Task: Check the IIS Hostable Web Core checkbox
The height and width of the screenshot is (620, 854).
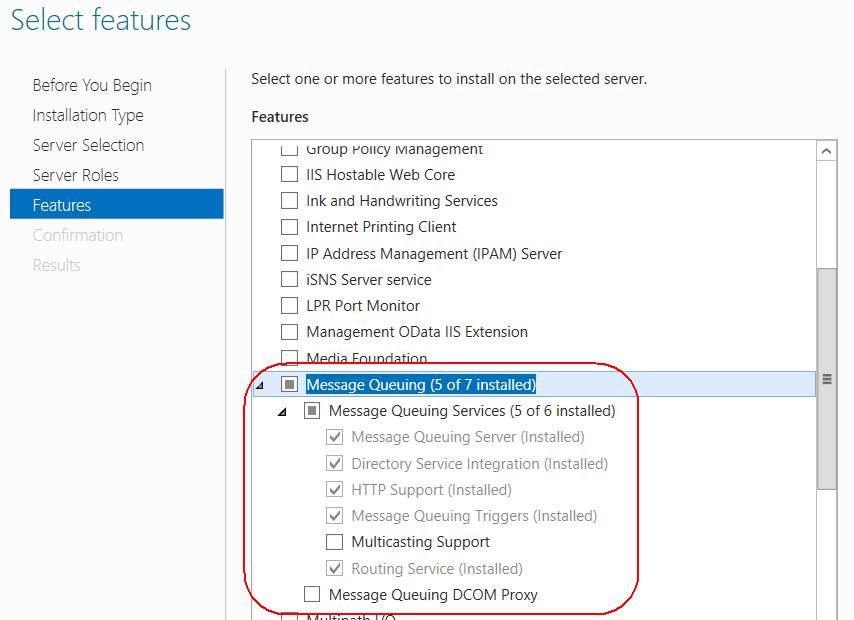Action: [289, 174]
